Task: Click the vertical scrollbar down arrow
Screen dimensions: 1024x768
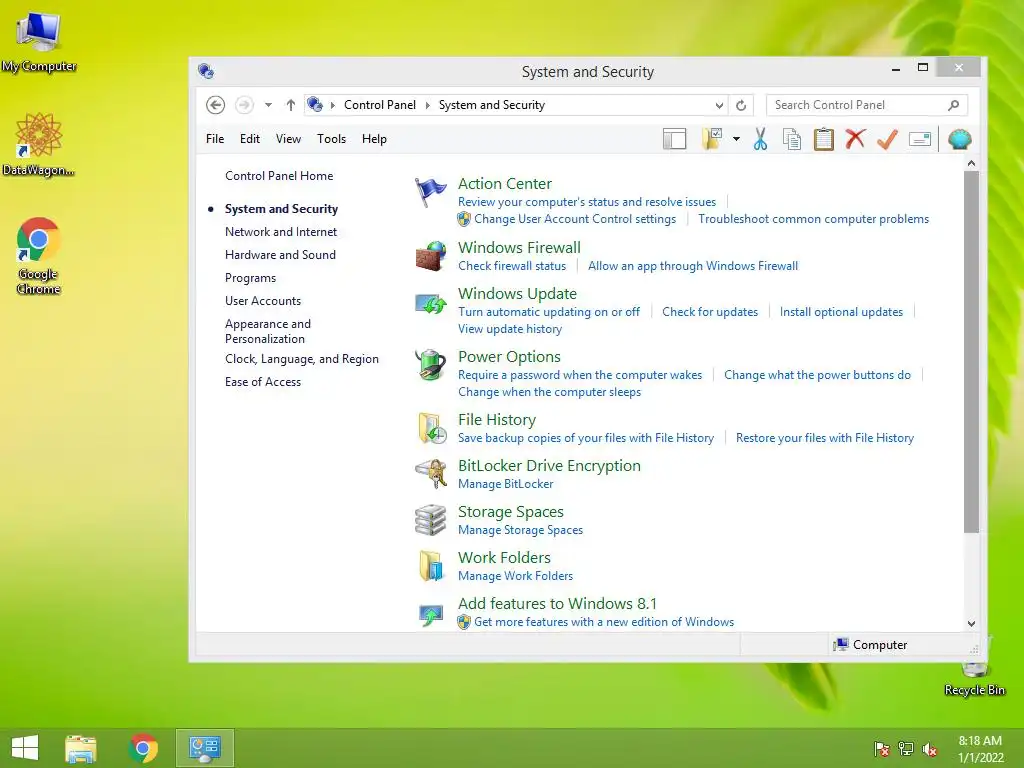Action: click(971, 624)
